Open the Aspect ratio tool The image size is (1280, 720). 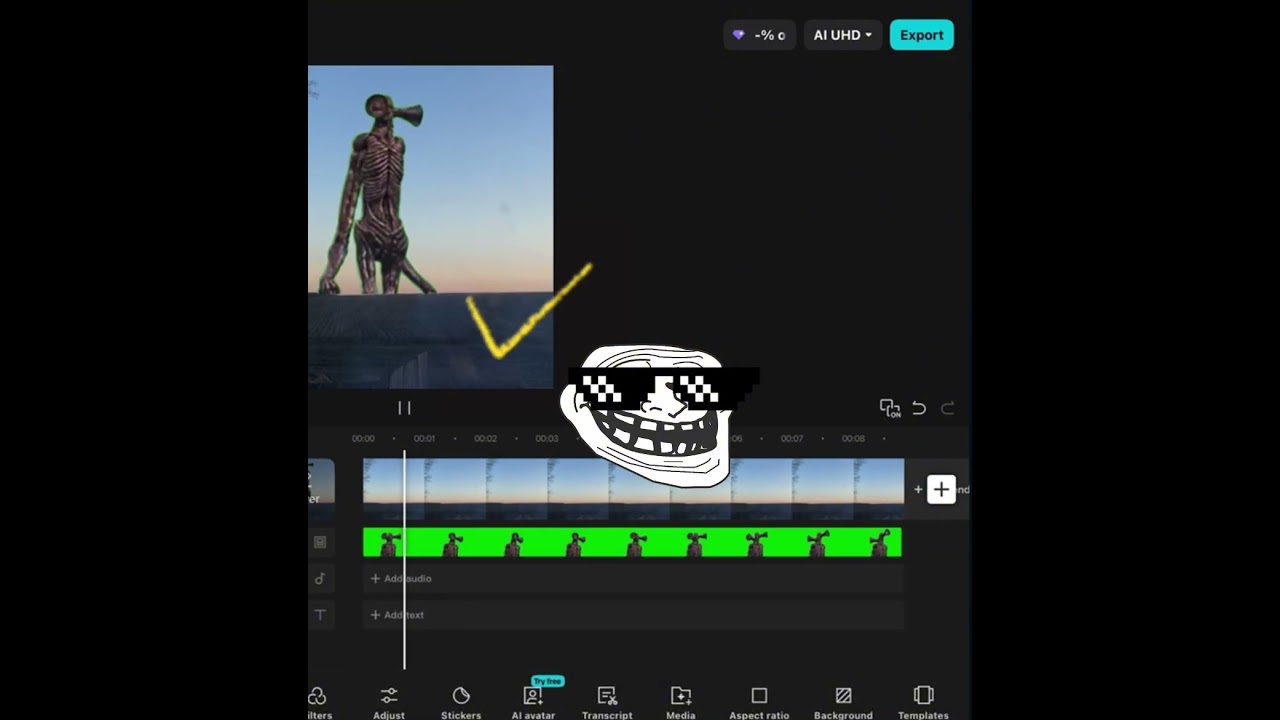759,703
